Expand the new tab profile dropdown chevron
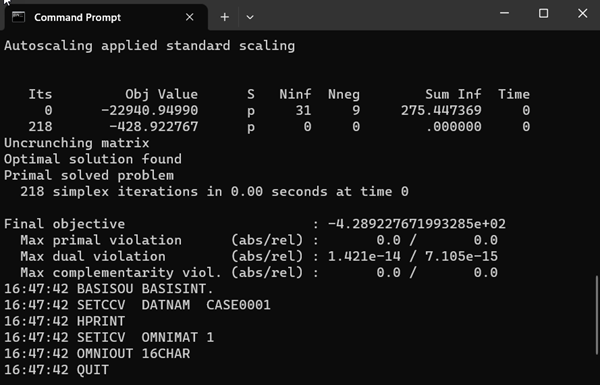This screenshot has width=600, height=385. 250,17
